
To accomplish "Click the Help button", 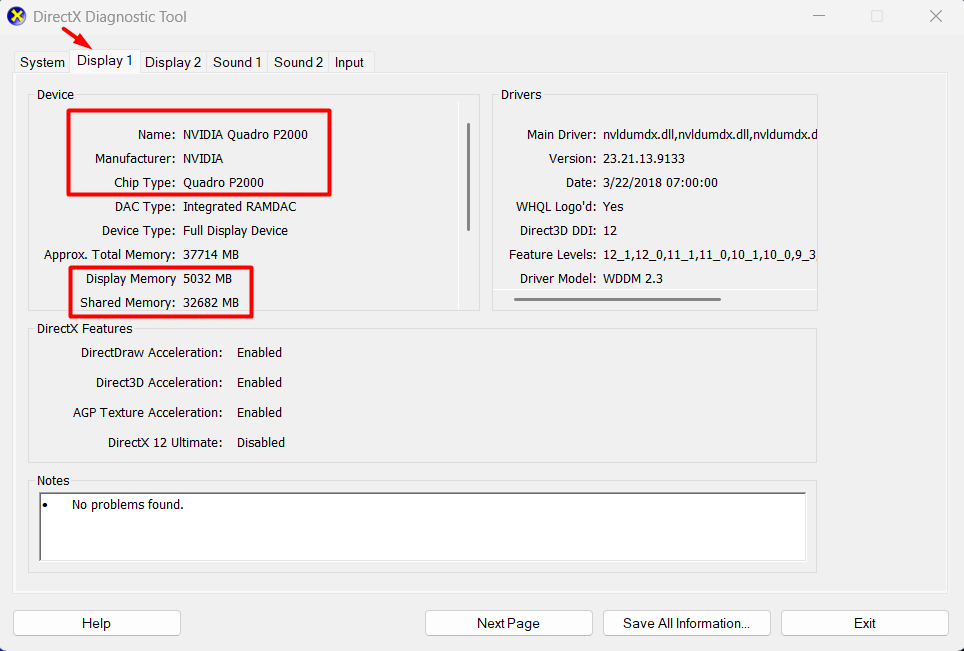I will coord(97,623).
